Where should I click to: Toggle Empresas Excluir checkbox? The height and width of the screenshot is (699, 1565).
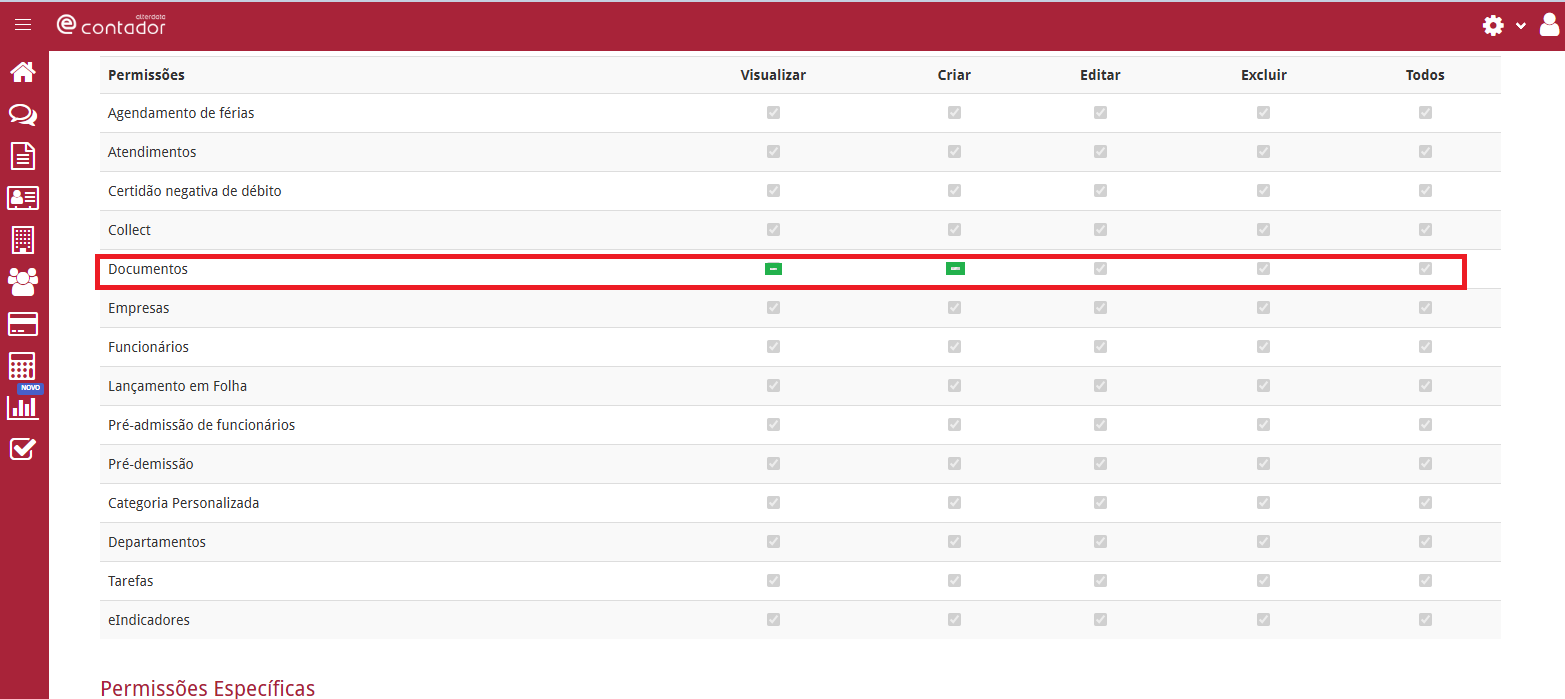pos(1263,308)
